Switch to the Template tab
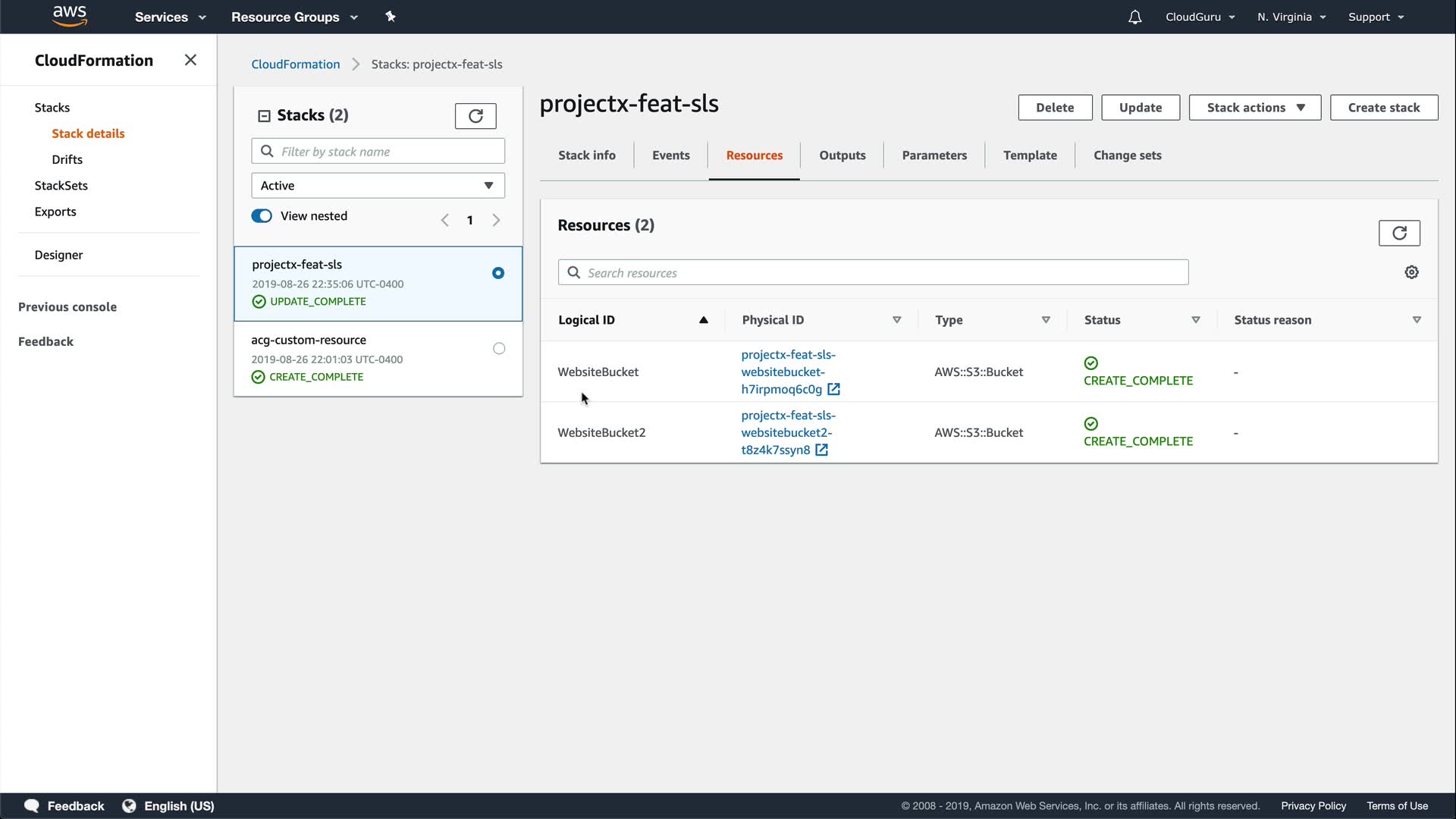The image size is (1456, 819). point(1029,155)
